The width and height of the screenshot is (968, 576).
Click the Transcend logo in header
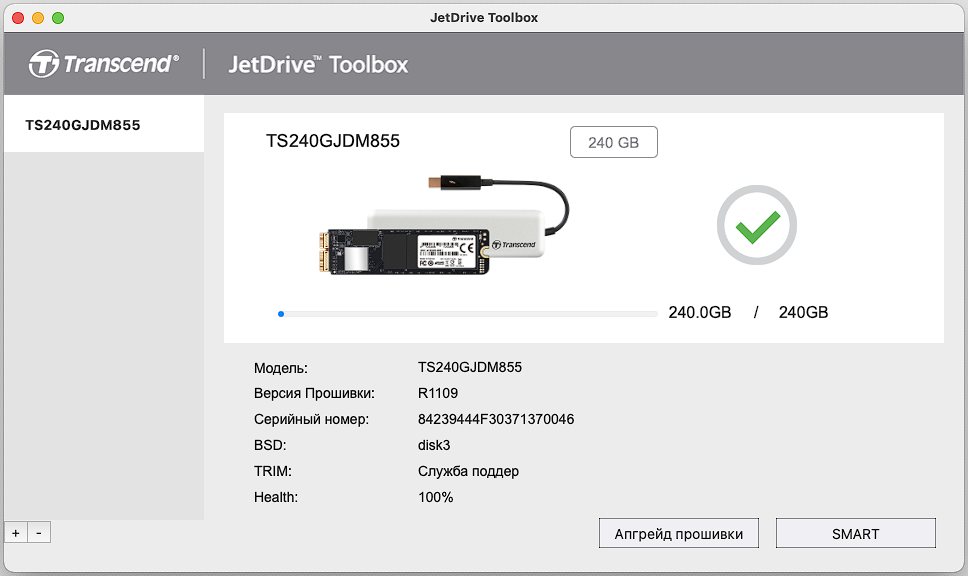coord(104,64)
